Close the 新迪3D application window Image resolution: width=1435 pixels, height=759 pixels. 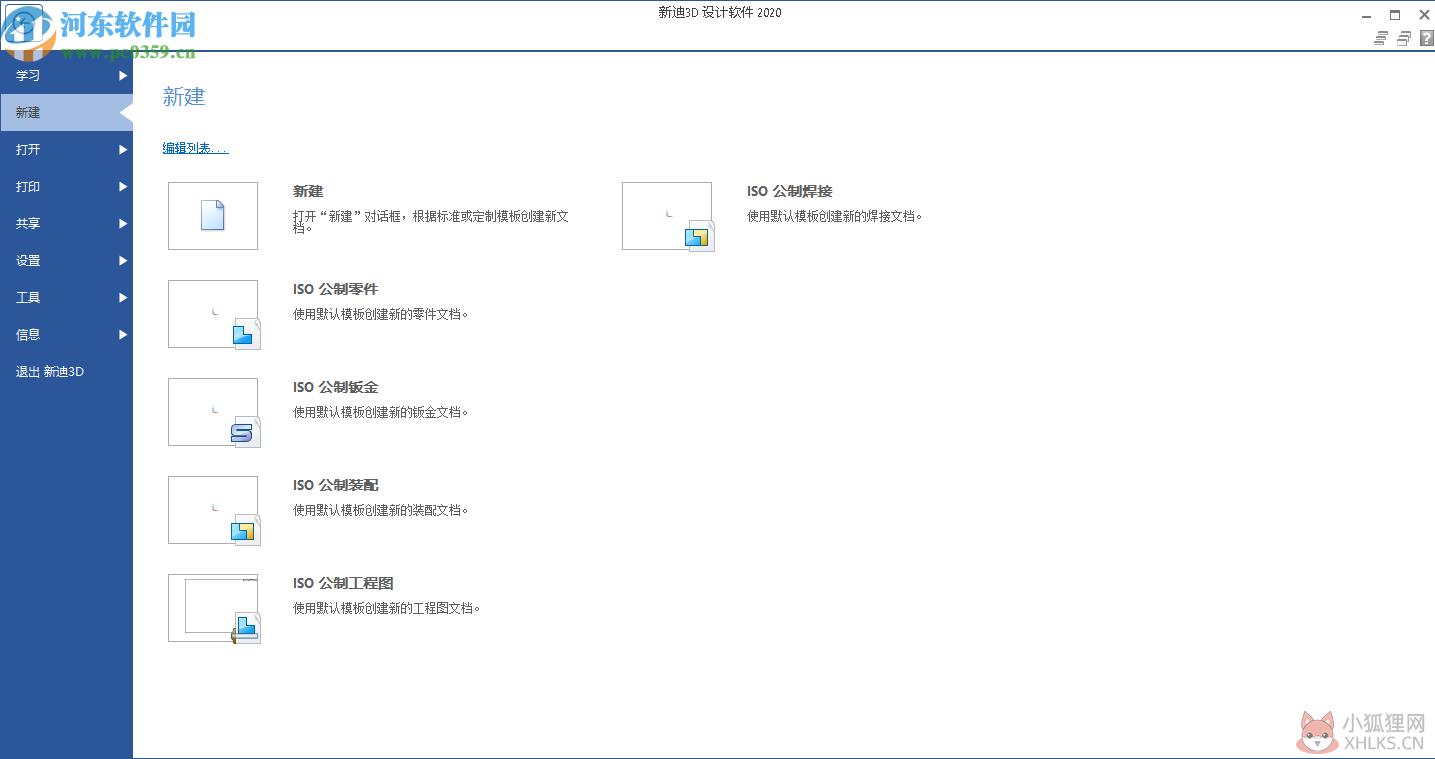click(x=1424, y=15)
